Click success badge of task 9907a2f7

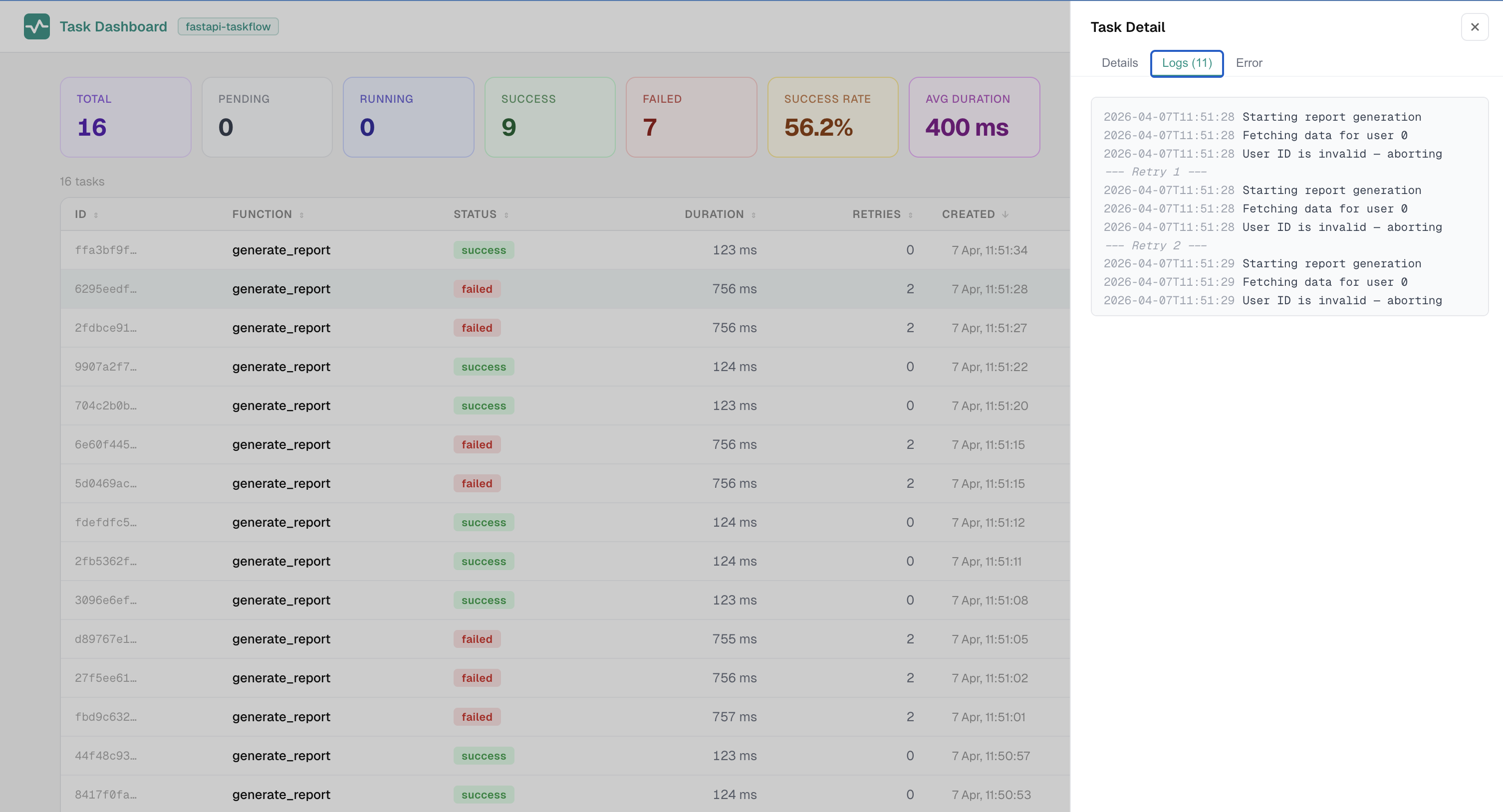click(483, 367)
